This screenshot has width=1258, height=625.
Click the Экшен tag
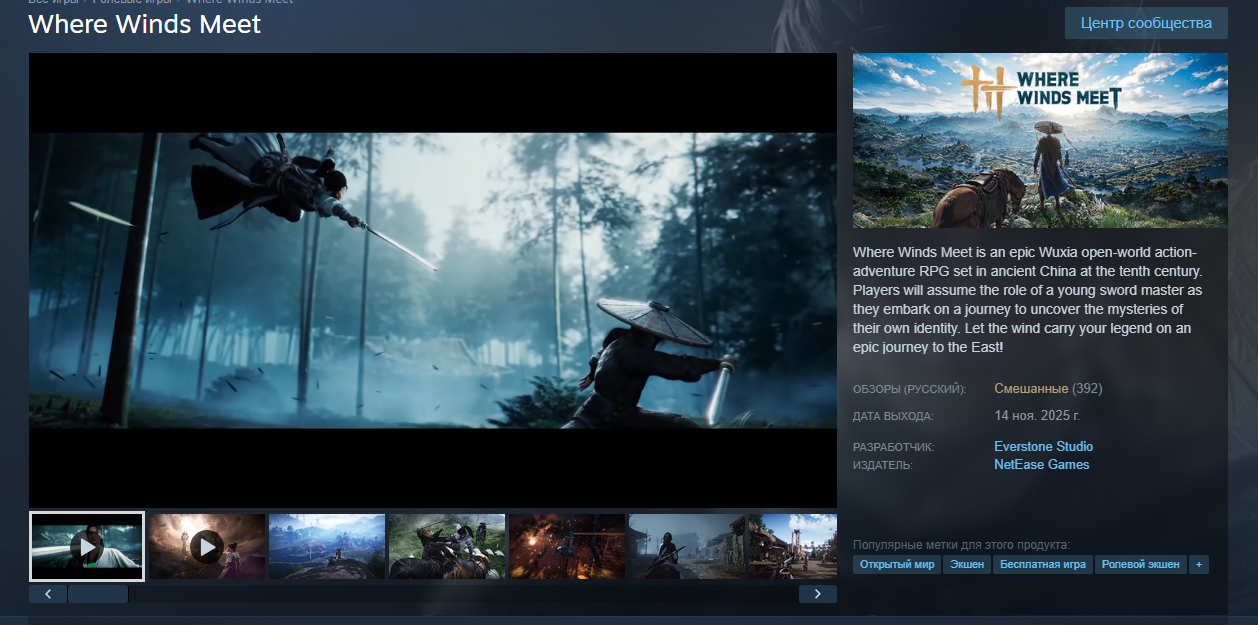tap(967, 565)
